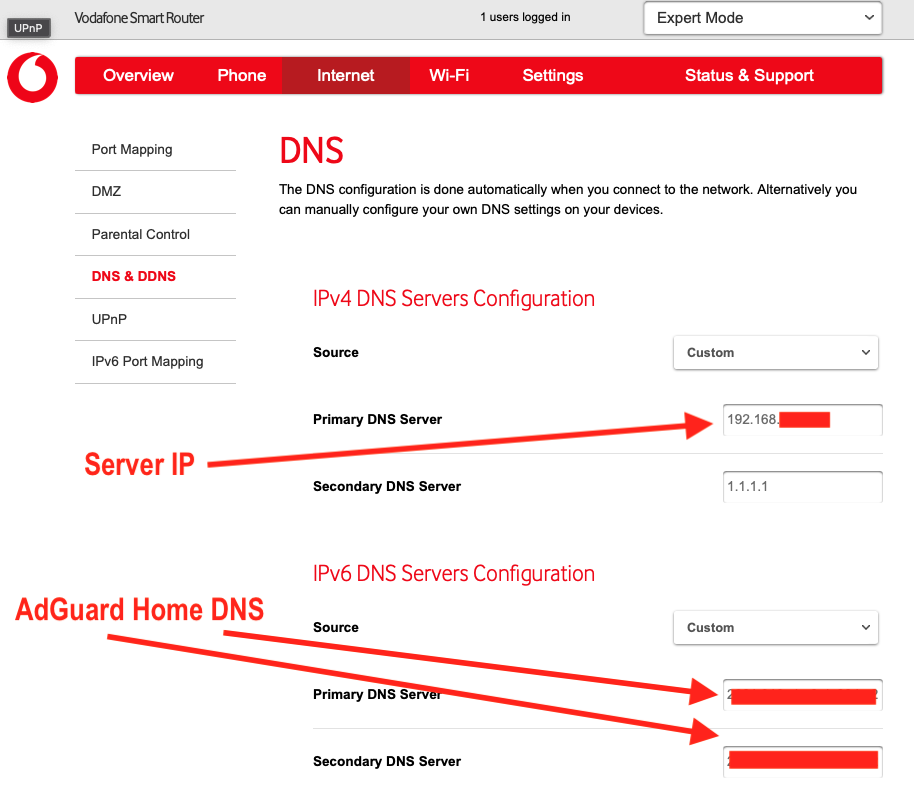Screen dimensions: 914x811
Task: Open the Expert Mode dropdown
Action: 762,18
